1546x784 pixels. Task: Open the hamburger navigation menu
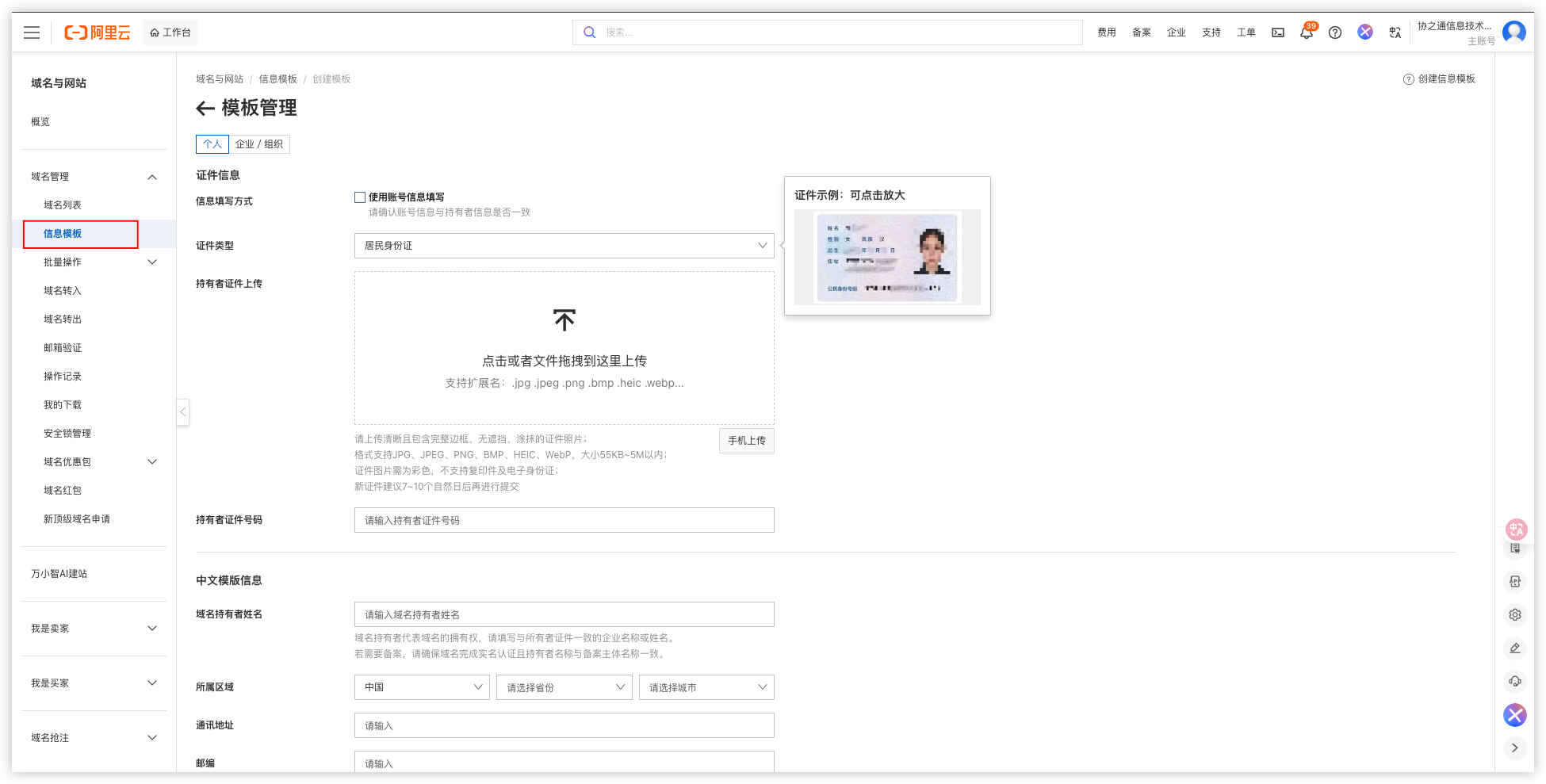(32, 33)
